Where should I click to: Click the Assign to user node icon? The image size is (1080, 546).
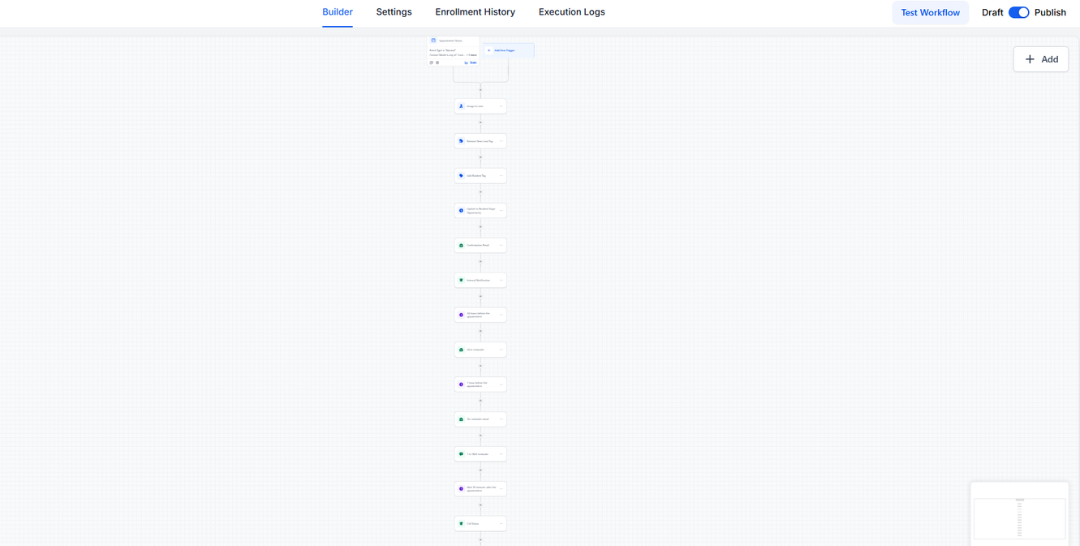[461, 106]
